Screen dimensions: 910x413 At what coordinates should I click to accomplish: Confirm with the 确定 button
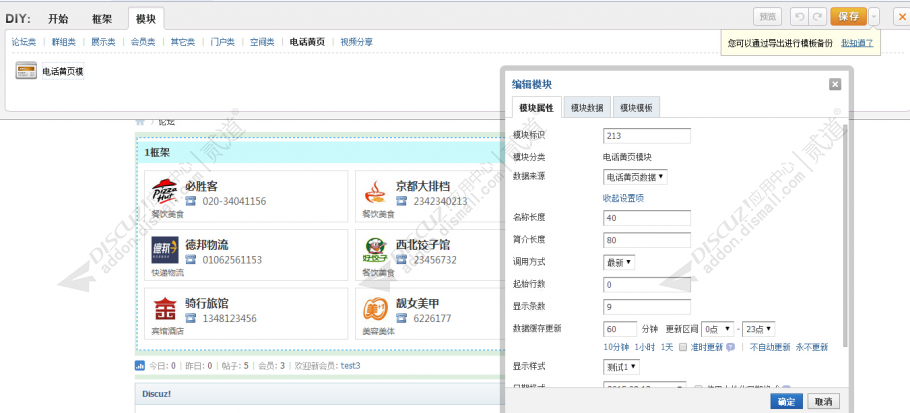tap(786, 402)
